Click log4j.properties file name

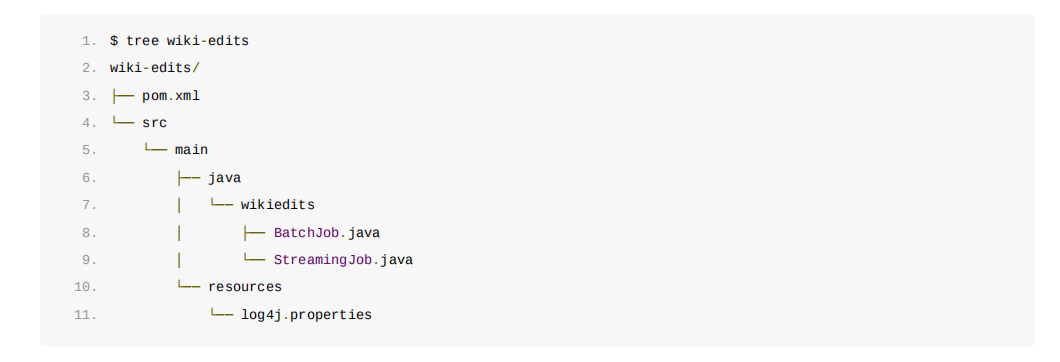(x=306, y=315)
